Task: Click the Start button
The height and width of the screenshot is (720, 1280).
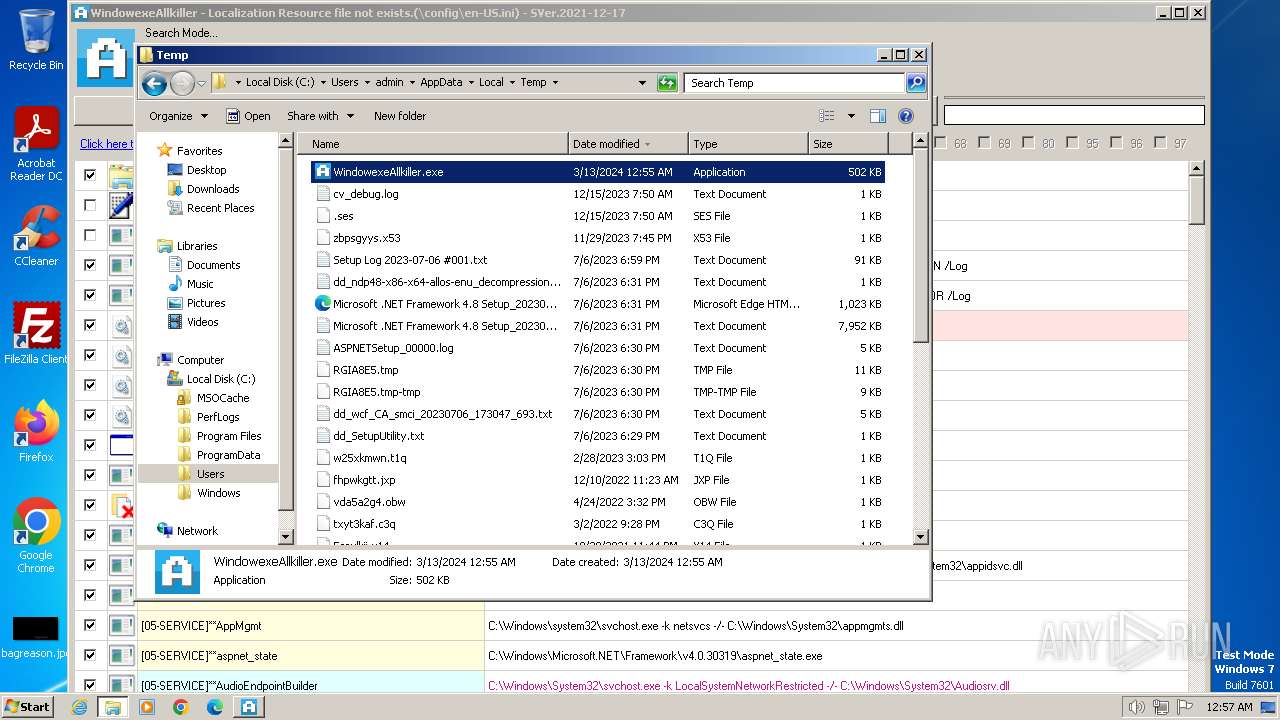Action: (28, 707)
